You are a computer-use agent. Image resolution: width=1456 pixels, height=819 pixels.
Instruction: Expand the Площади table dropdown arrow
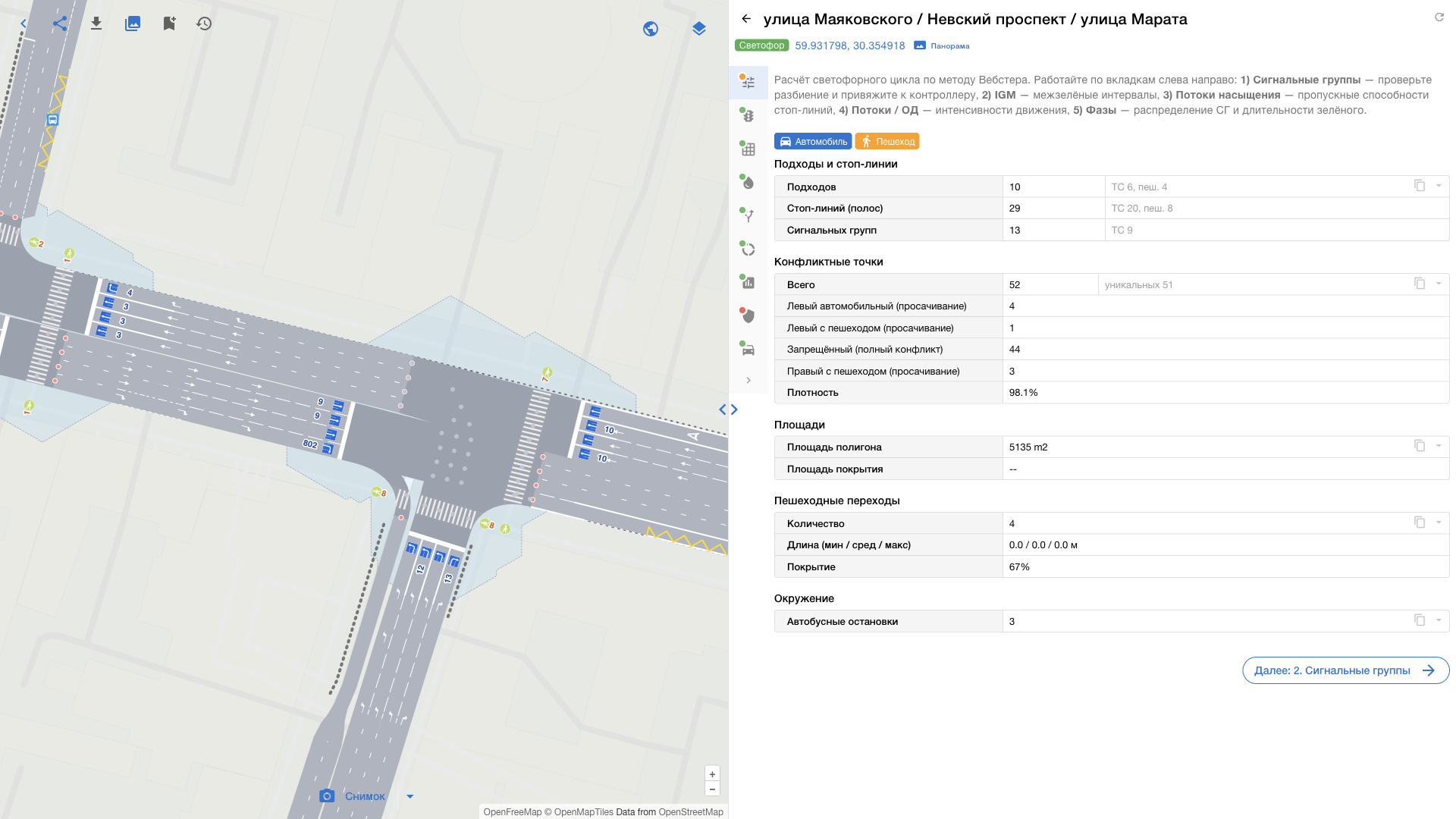[x=1439, y=446]
